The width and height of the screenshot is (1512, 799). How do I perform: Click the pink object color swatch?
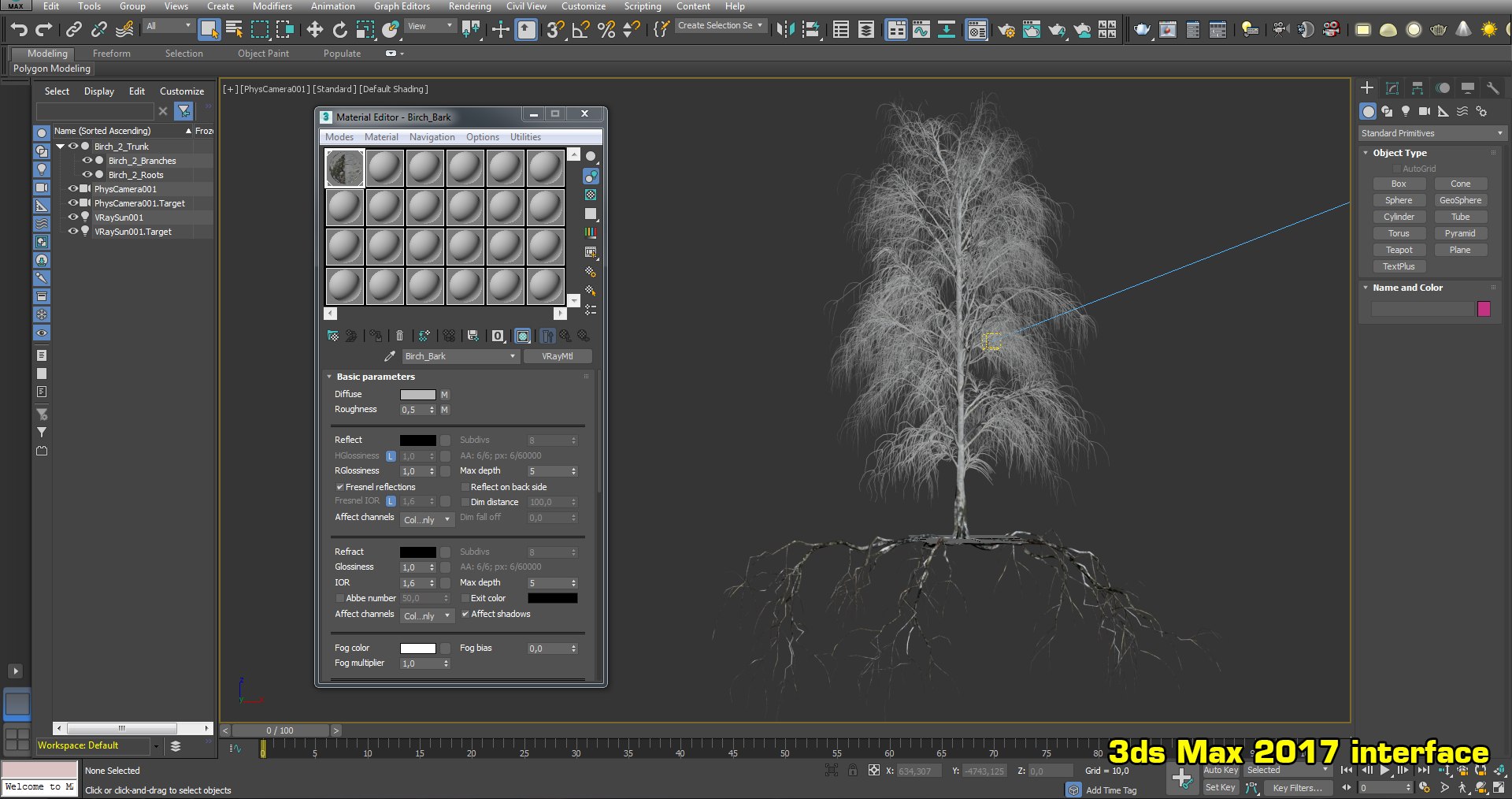(x=1484, y=309)
